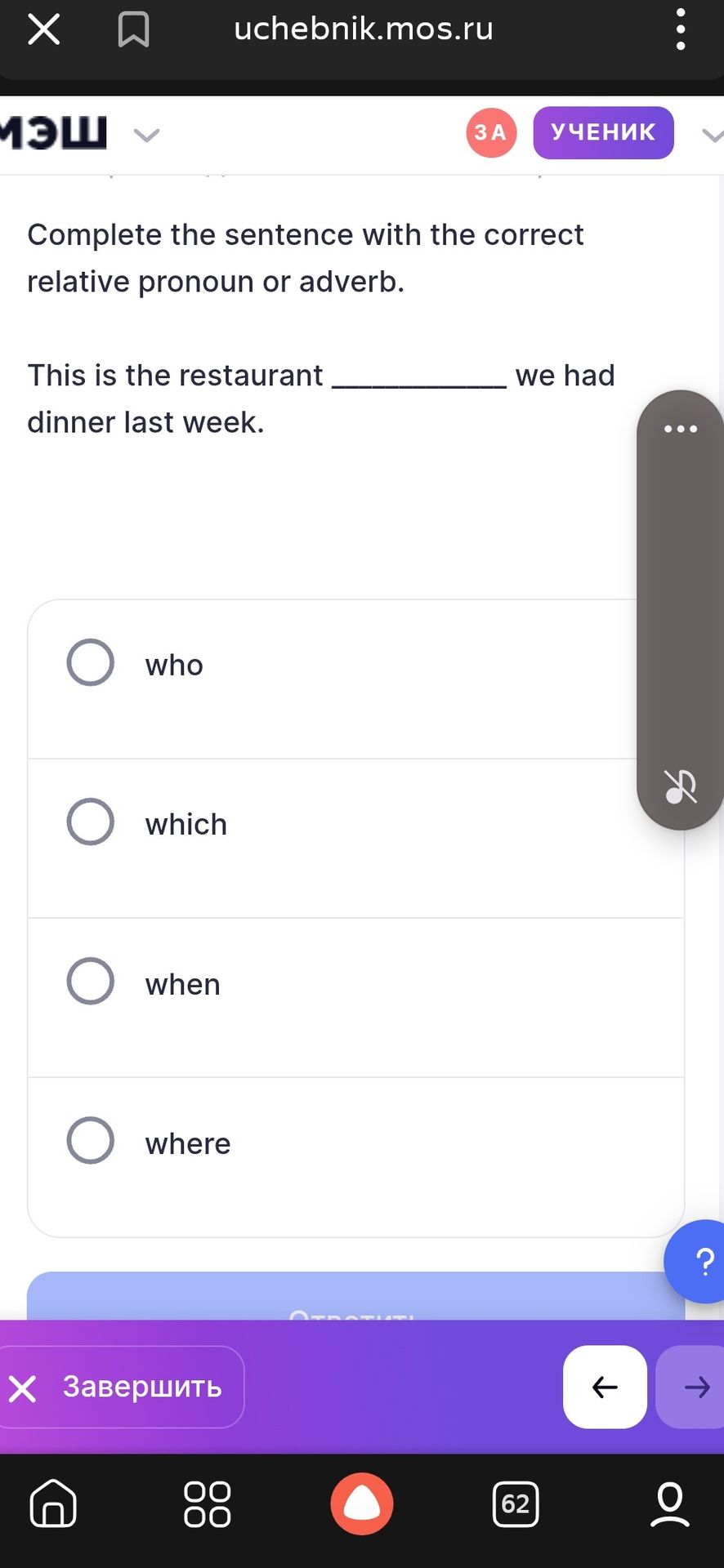Click the purple УЧЕНИК role button
This screenshot has width=724, height=1568.
pyautogui.click(x=603, y=132)
